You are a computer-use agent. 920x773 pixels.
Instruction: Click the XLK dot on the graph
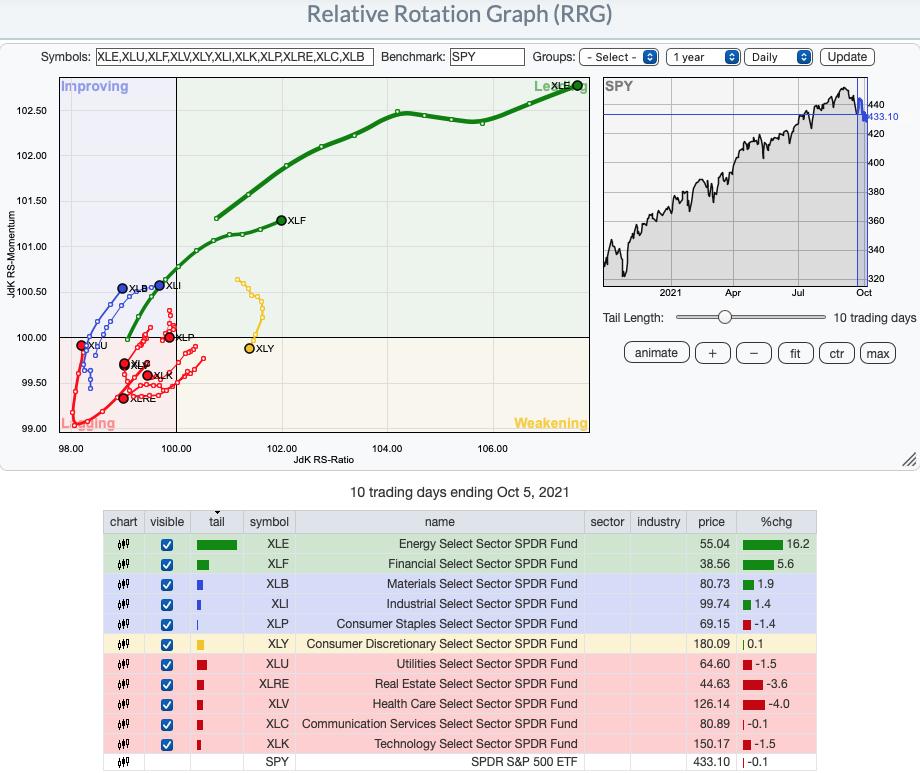pos(147,375)
